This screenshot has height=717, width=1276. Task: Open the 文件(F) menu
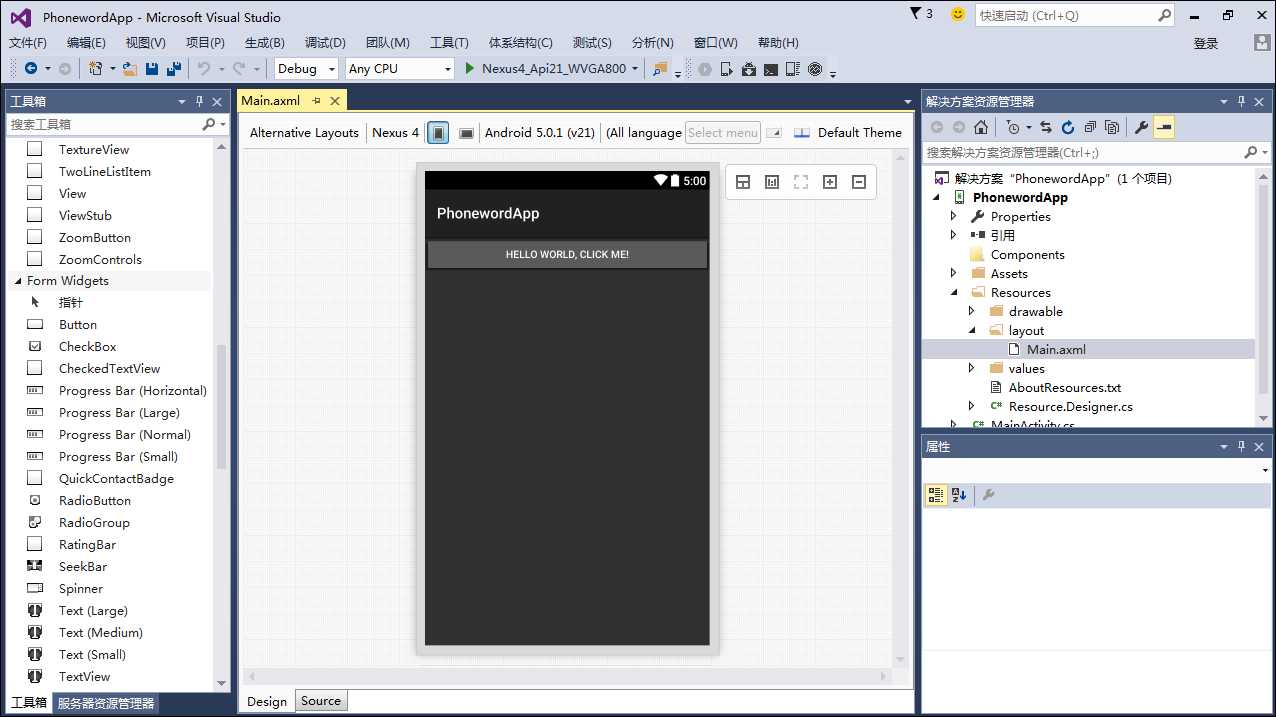pyautogui.click(x=28, y=43)
